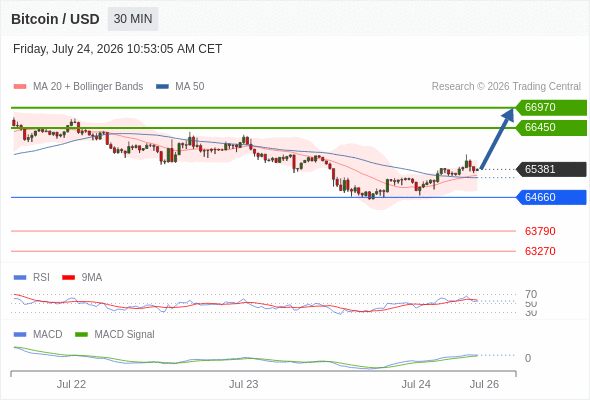Image resolution: width=590 pixels, height=400 pixels.
Task: Click the Jul 23 axis date label
Action: (244, 384)
